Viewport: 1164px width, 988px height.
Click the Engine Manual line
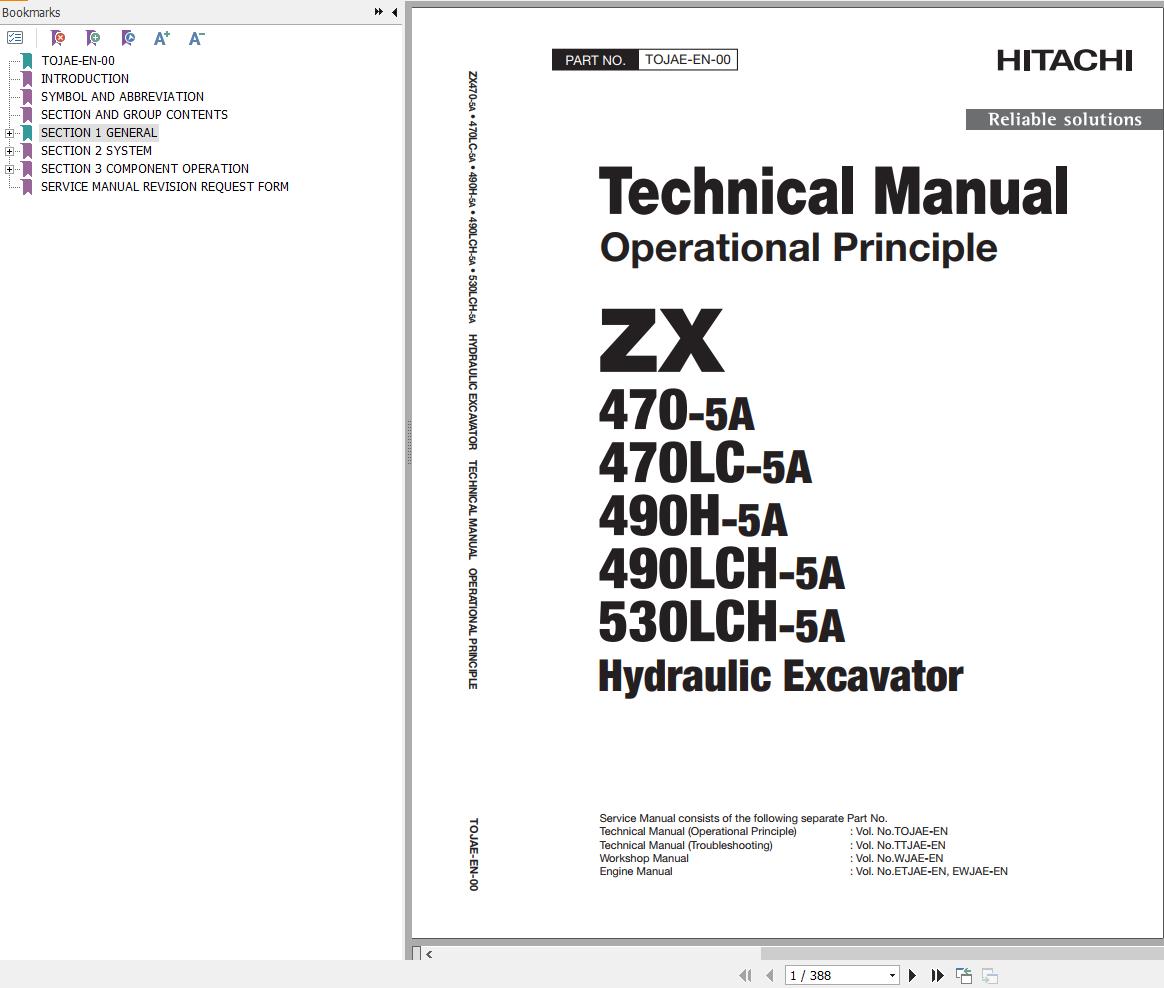804,871
